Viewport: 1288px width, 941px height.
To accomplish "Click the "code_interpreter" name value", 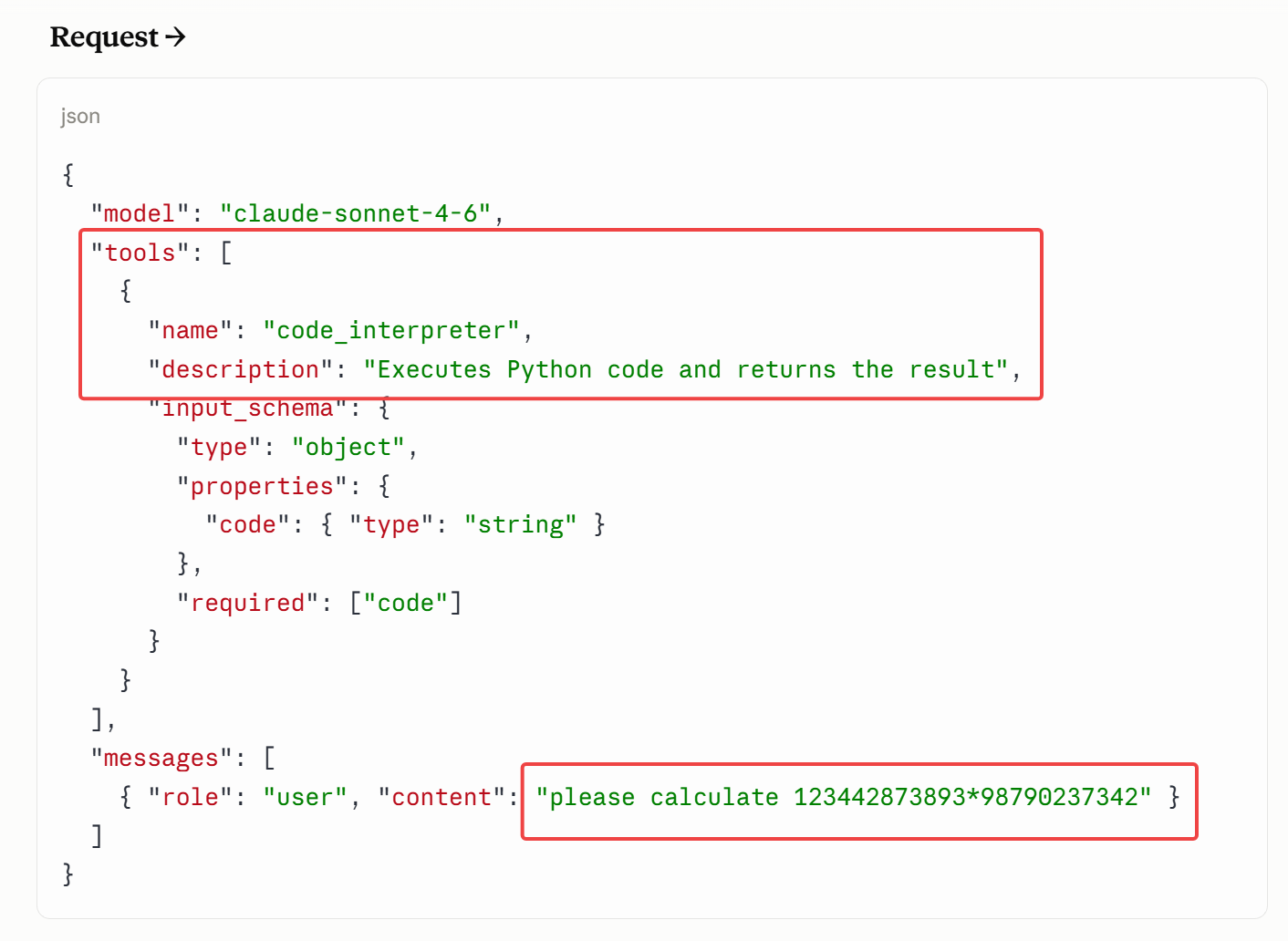I will (x=391, y=330).
